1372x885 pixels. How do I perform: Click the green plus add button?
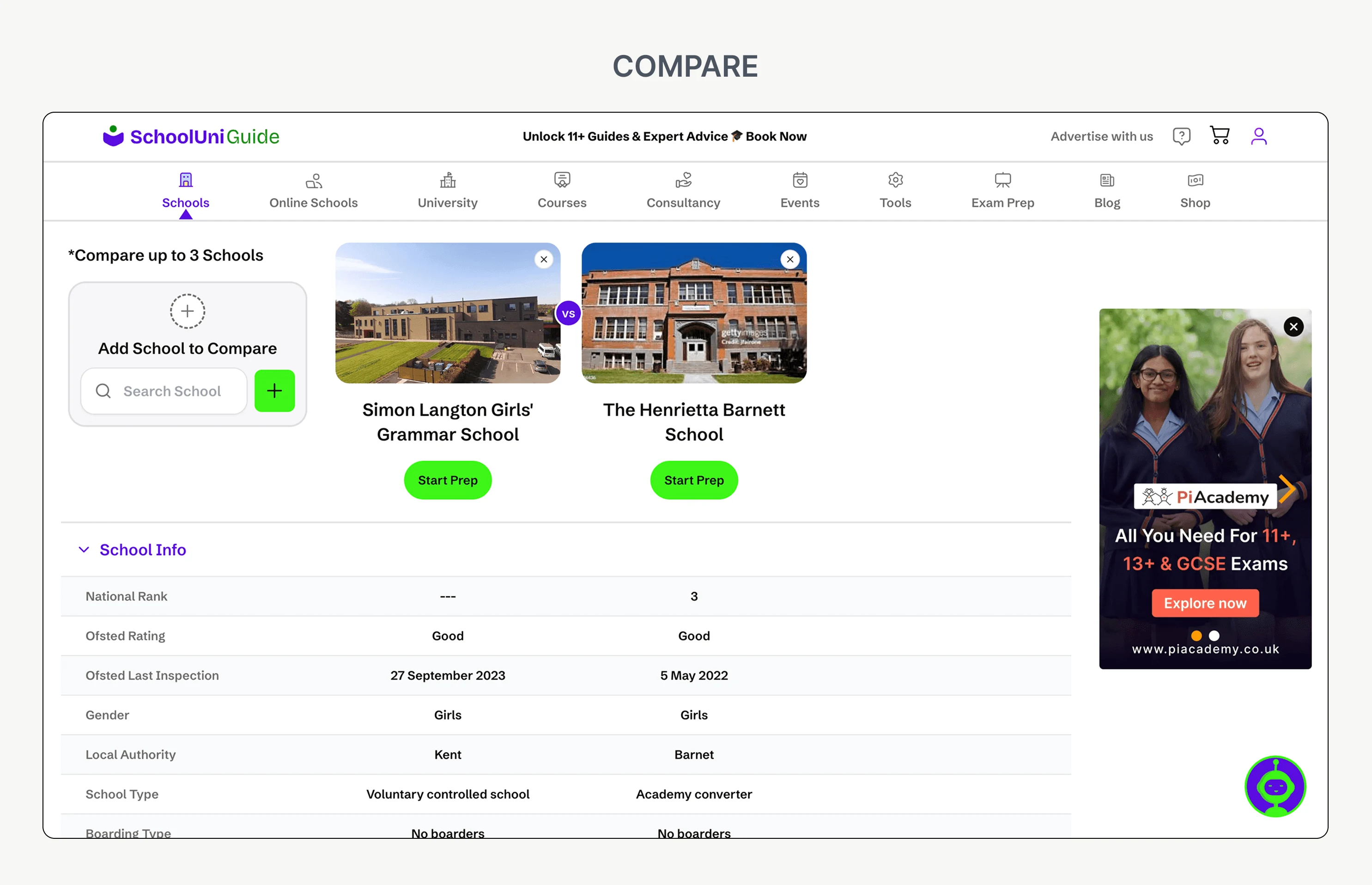275,391
